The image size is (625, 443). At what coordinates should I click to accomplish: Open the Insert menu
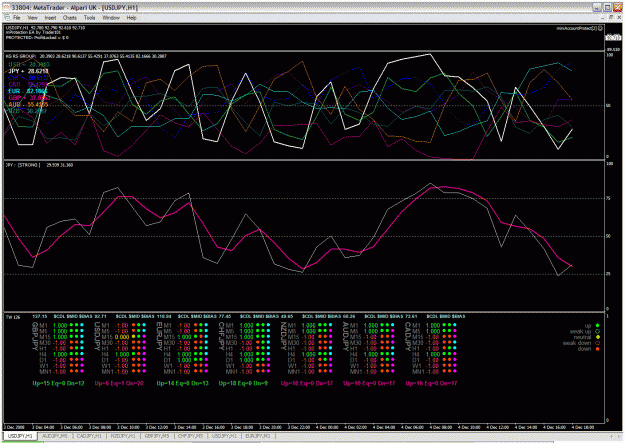[x=50, y=18]
